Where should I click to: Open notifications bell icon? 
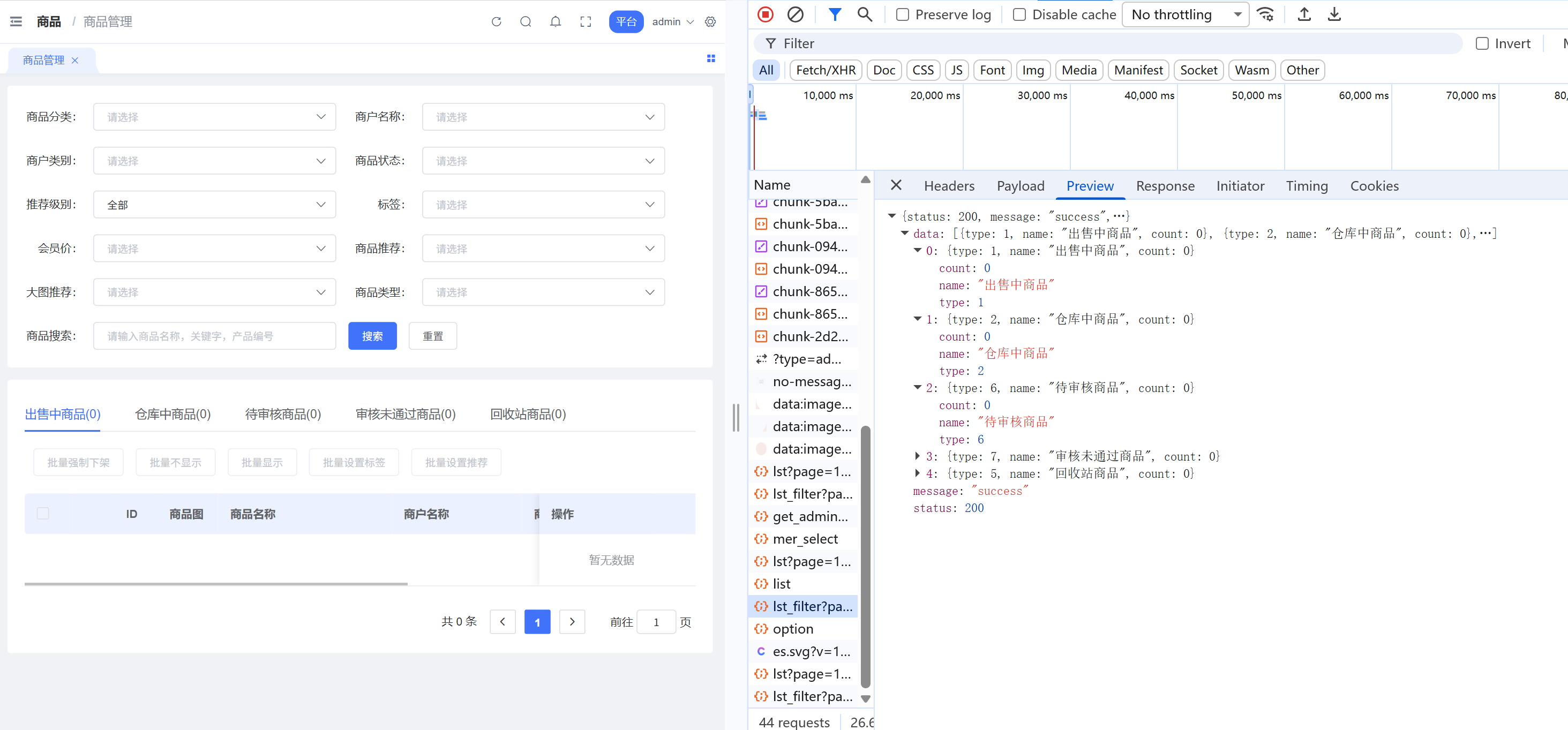555,22
